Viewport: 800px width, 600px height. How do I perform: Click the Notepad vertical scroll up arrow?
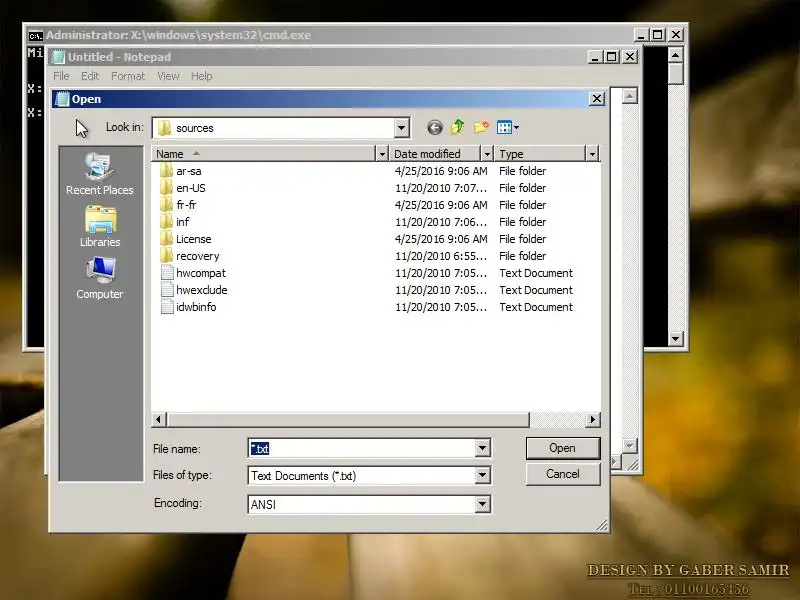[630, 96]
